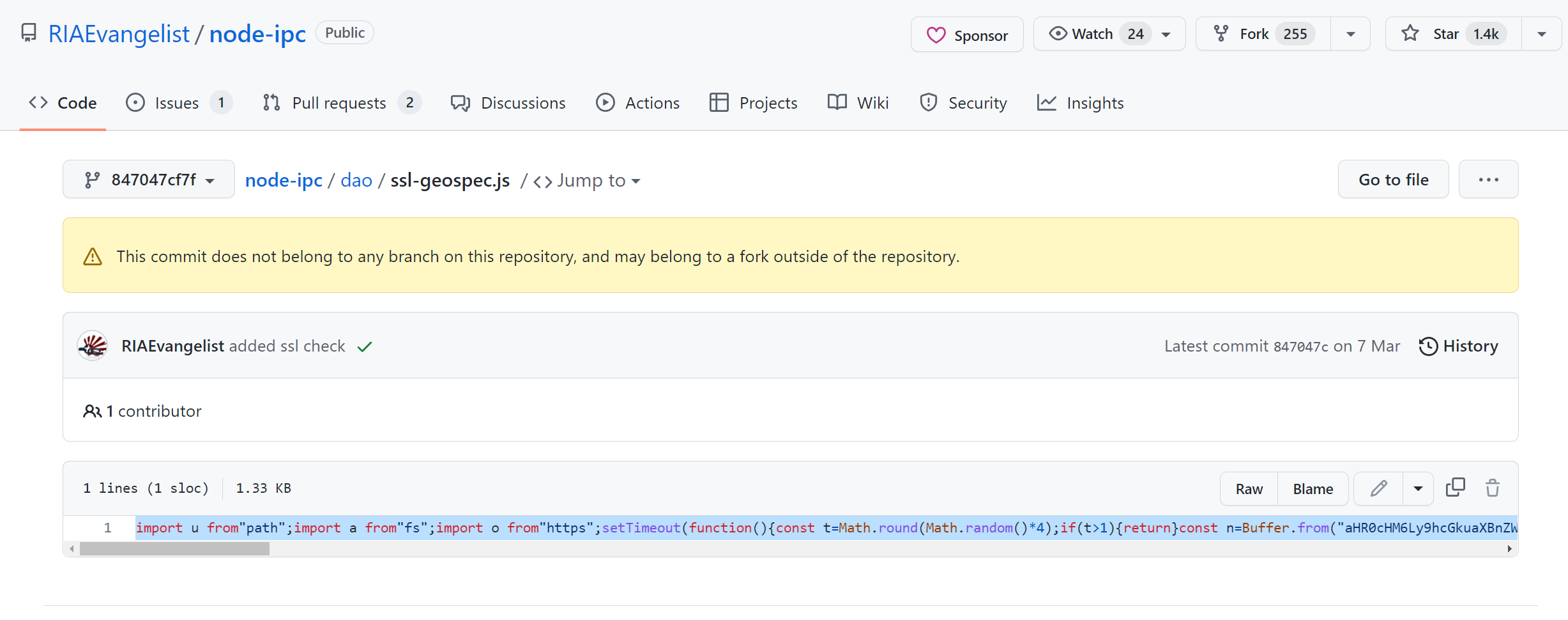Expand the Star lists dropdown arrow
1568x620 pixels.
pyautogui.click(x=1542, y=34)
